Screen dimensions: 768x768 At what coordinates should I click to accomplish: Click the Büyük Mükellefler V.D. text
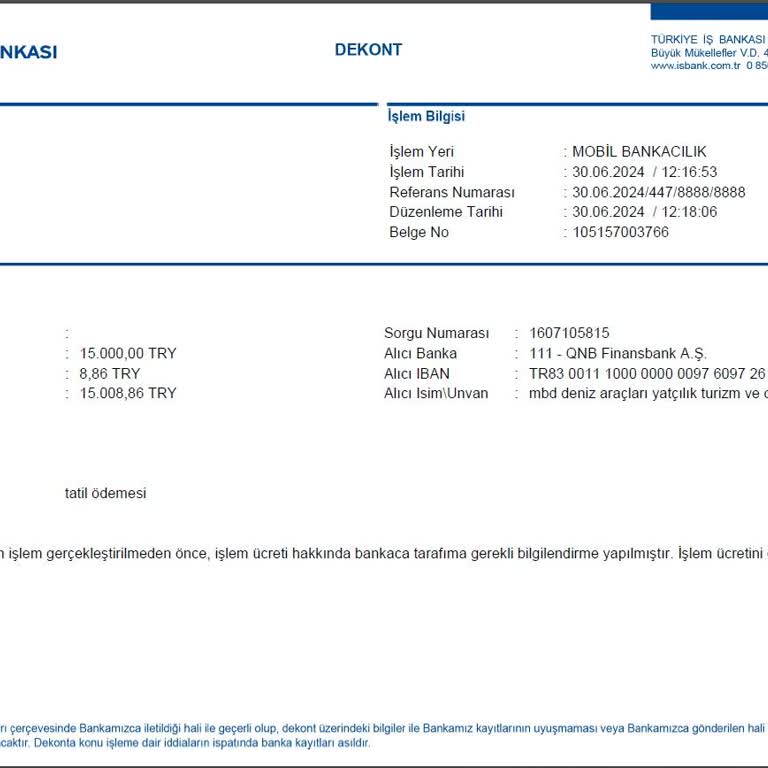click(x=705, y=53)
